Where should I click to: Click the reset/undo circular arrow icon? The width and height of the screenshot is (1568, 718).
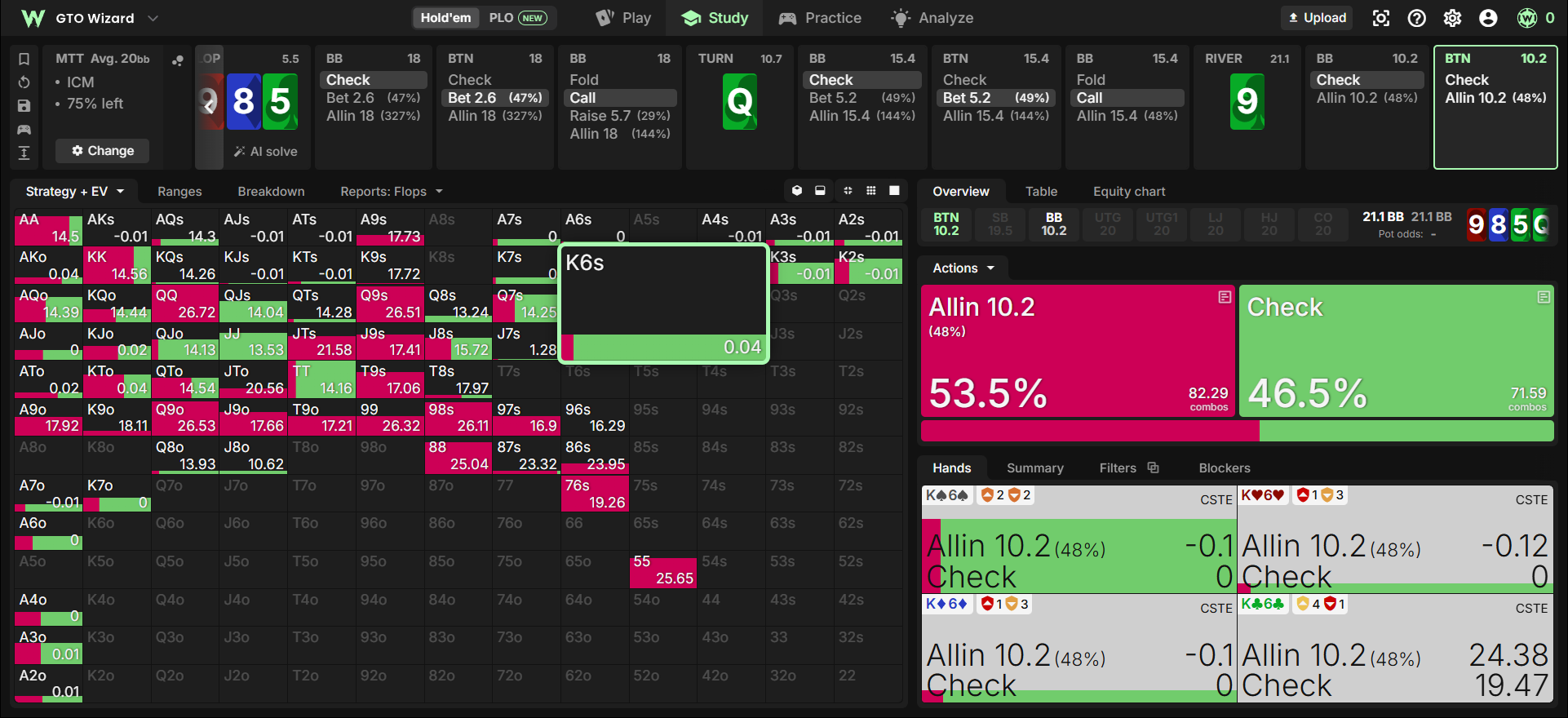tap(24, 82)
